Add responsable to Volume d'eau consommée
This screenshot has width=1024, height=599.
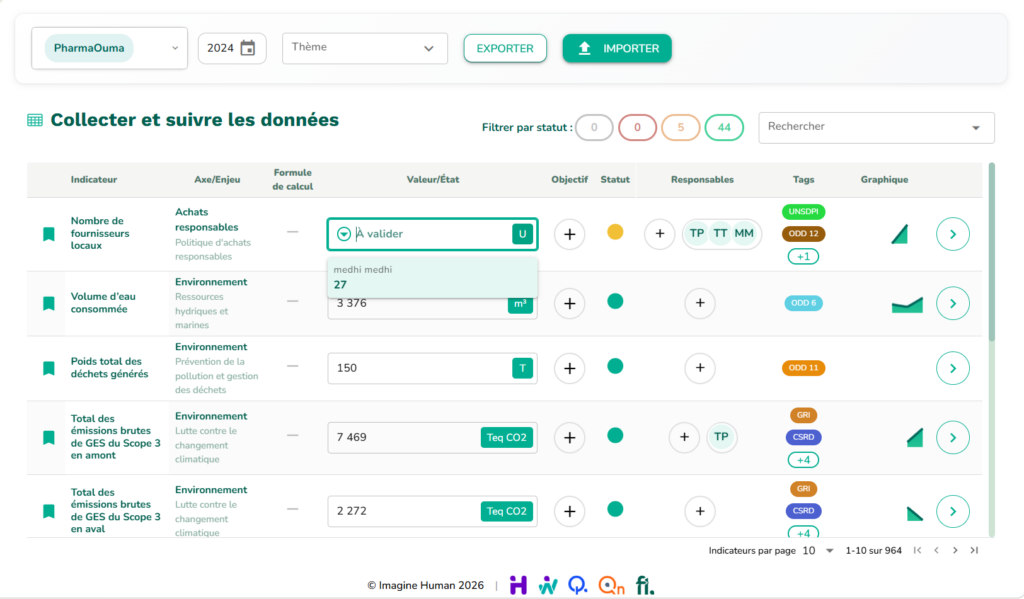tap(700, 302)
